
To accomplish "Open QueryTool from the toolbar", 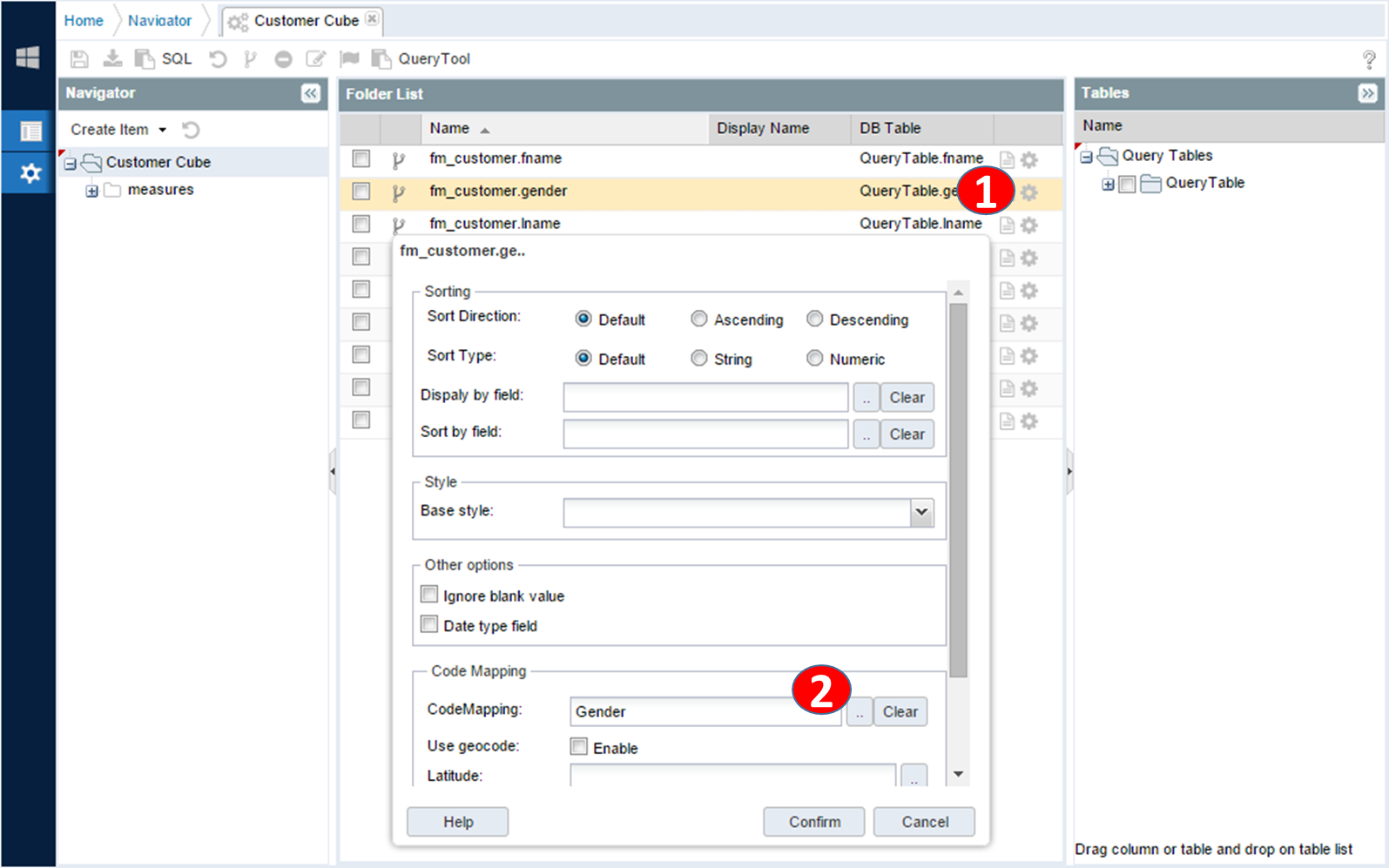I will point(421,59).
